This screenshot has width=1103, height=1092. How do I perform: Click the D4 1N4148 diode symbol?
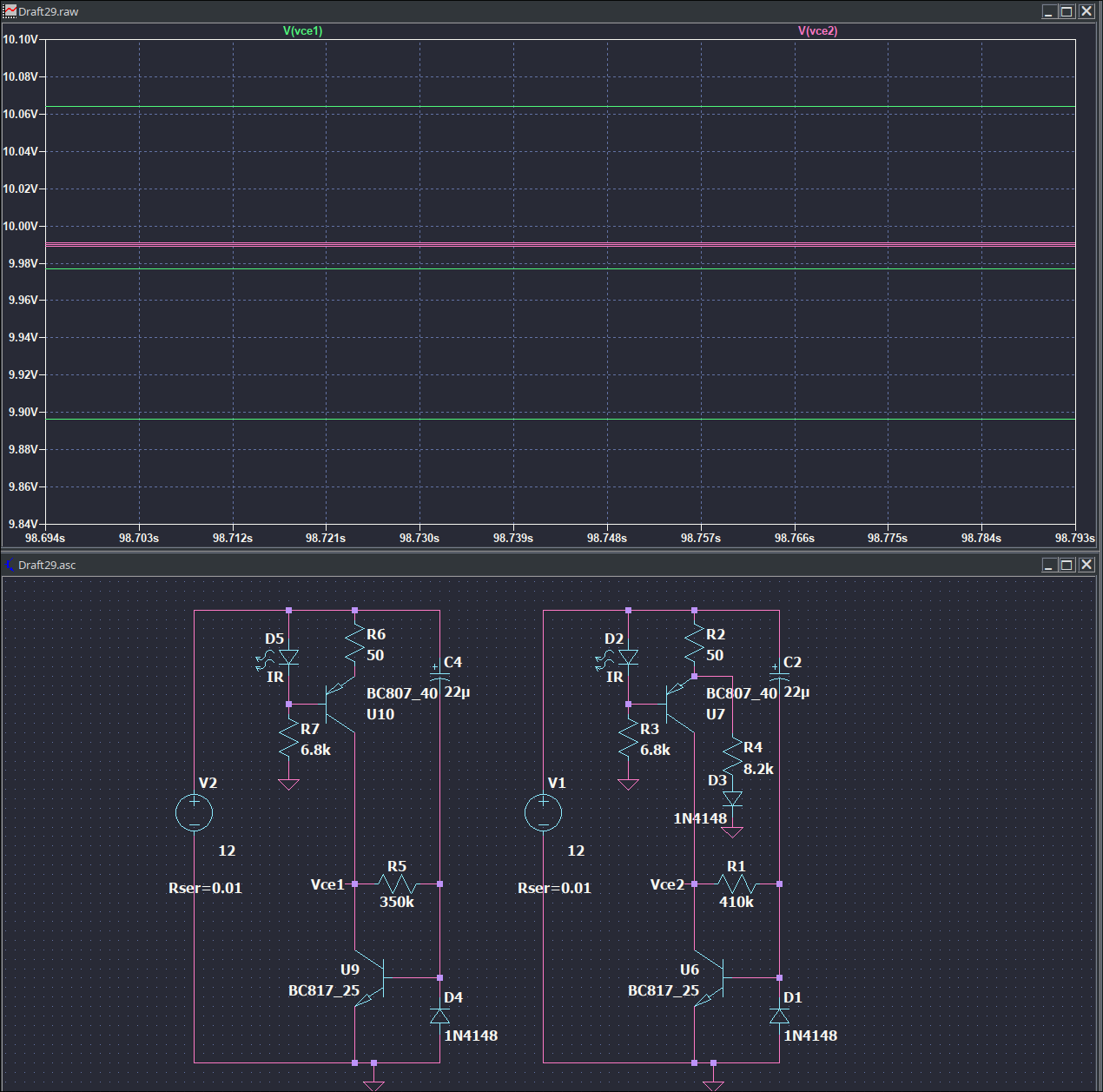[439, 1016]
